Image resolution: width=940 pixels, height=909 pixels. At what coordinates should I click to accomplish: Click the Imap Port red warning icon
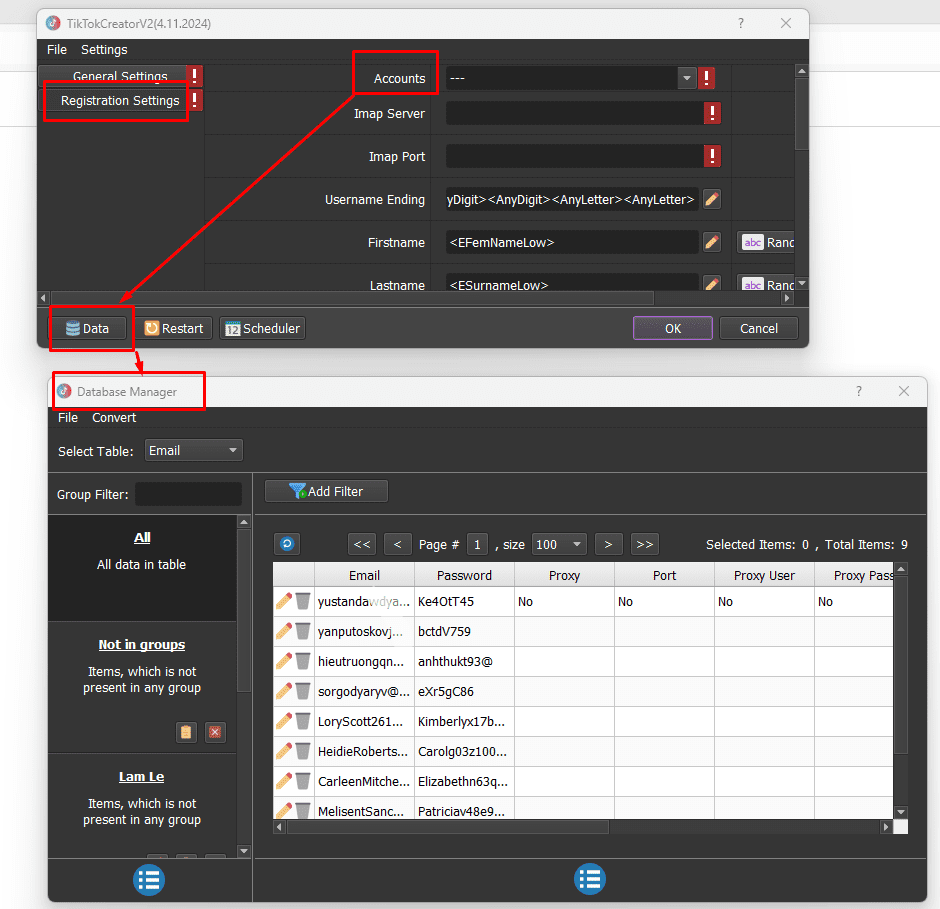[712, 156]
